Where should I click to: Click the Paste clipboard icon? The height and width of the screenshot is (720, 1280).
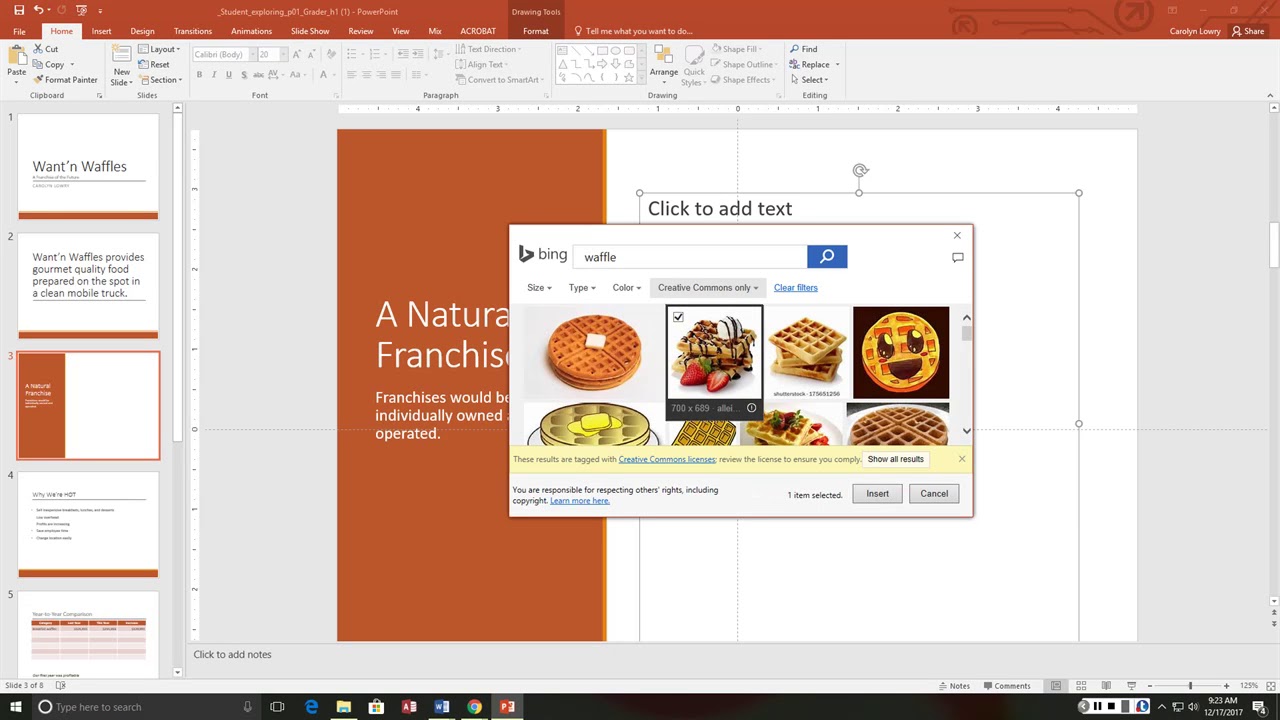[x=17, y=57]
